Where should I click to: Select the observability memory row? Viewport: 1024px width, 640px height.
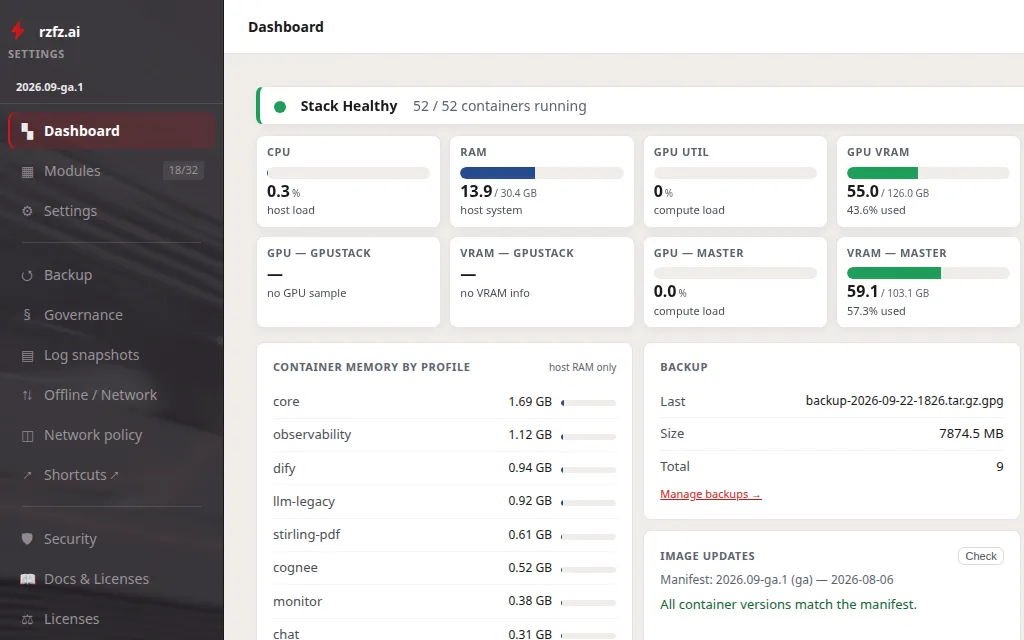click(x=444, y=435)
